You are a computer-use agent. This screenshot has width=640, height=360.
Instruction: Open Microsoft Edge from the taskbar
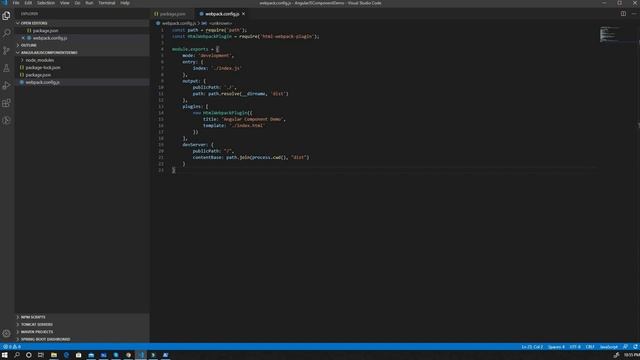click(66, 355)
